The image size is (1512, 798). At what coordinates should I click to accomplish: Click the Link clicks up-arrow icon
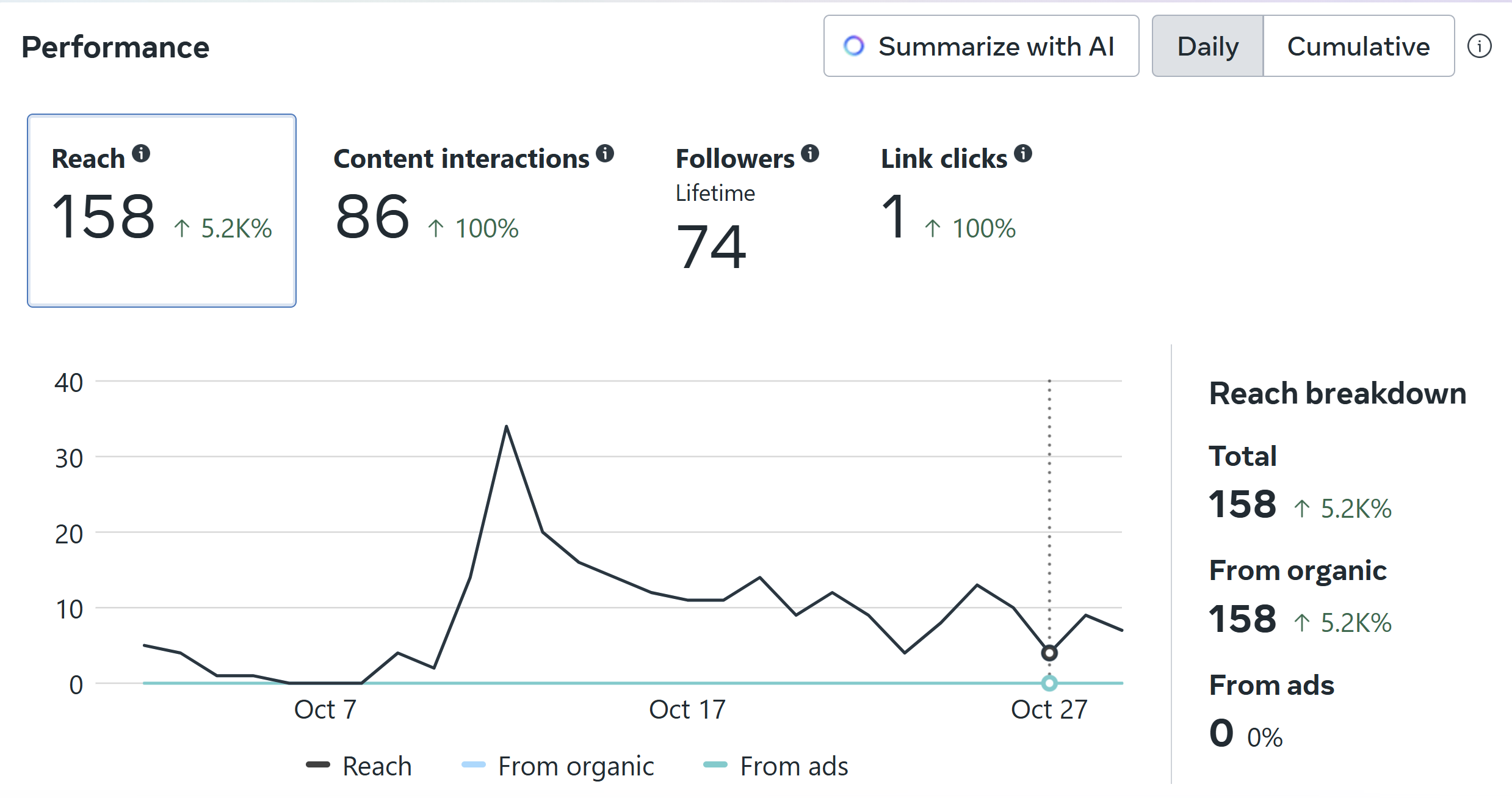point(932,229)
